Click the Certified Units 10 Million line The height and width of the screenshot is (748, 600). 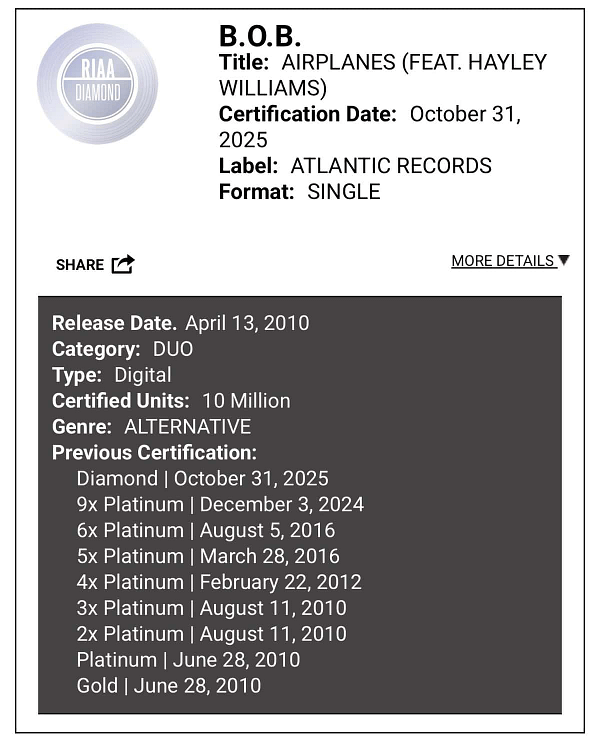point(171,401)
